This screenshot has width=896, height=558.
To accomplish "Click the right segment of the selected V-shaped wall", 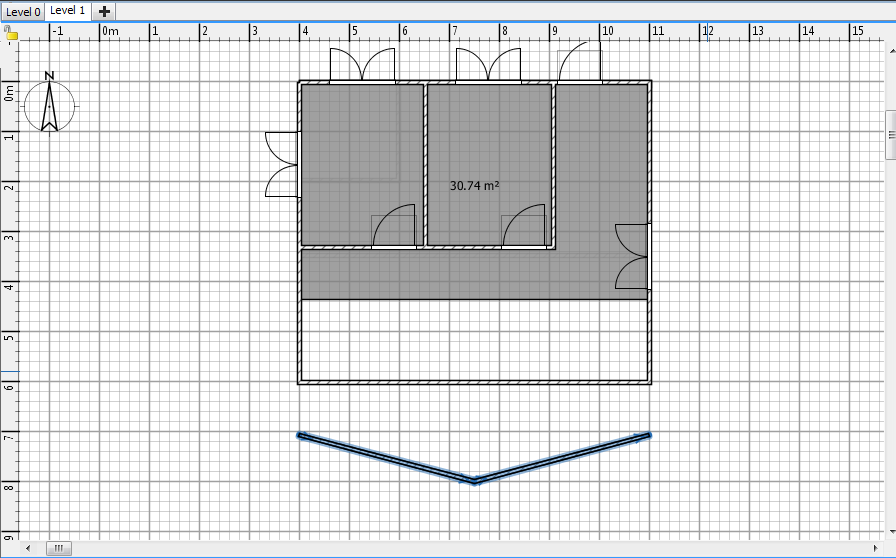I will point(563,459).
